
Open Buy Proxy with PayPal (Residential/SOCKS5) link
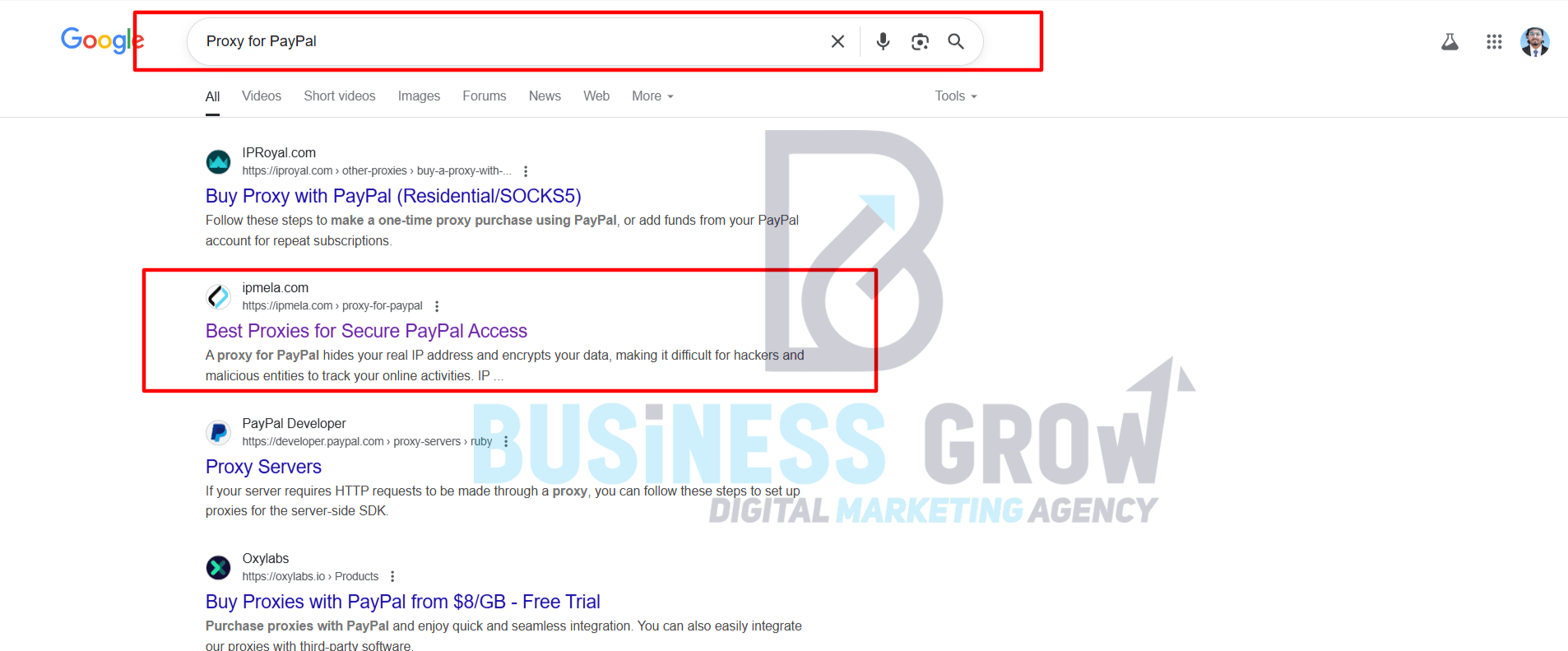pyautogui.click(x=393, y=196)
